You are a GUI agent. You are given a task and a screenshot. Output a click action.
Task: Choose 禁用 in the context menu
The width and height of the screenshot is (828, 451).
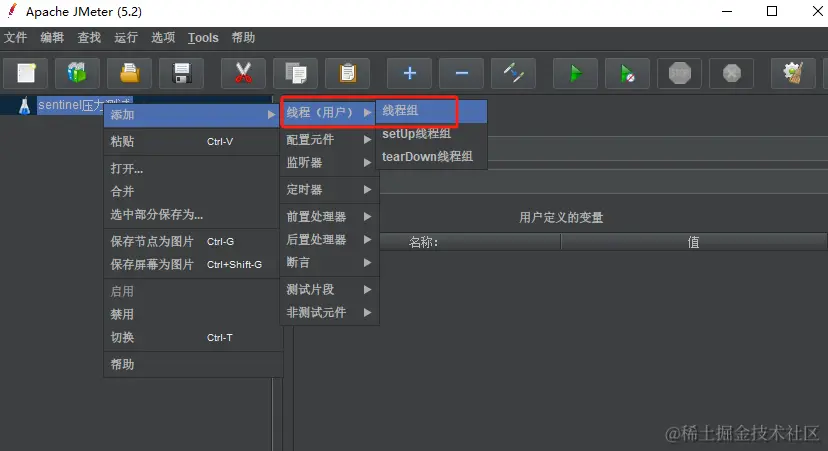coord(192,314)
